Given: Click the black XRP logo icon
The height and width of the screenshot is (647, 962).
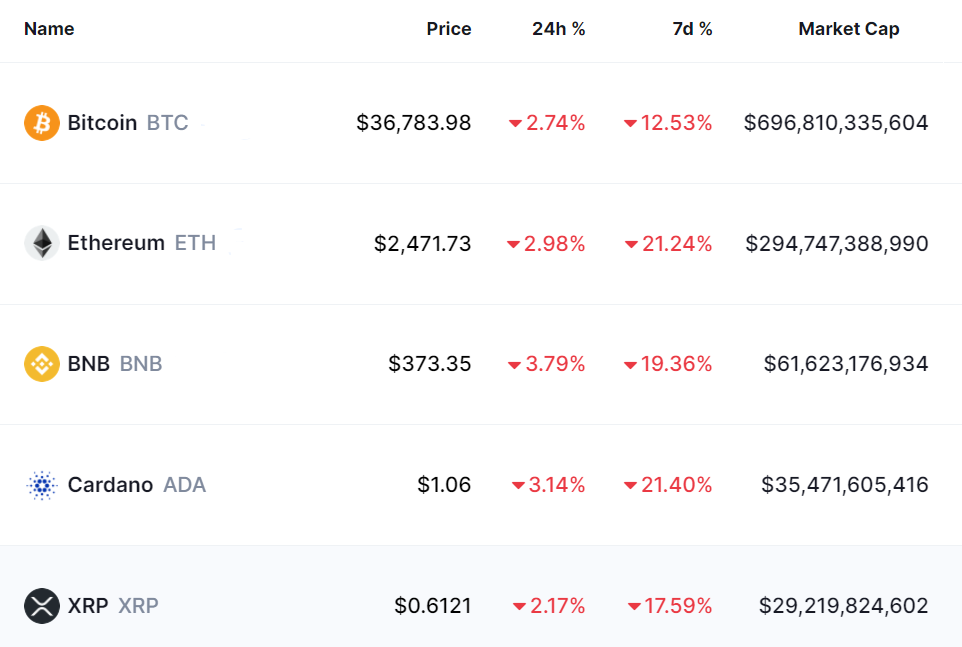Looking at the screenshot, I should point(42,605).
